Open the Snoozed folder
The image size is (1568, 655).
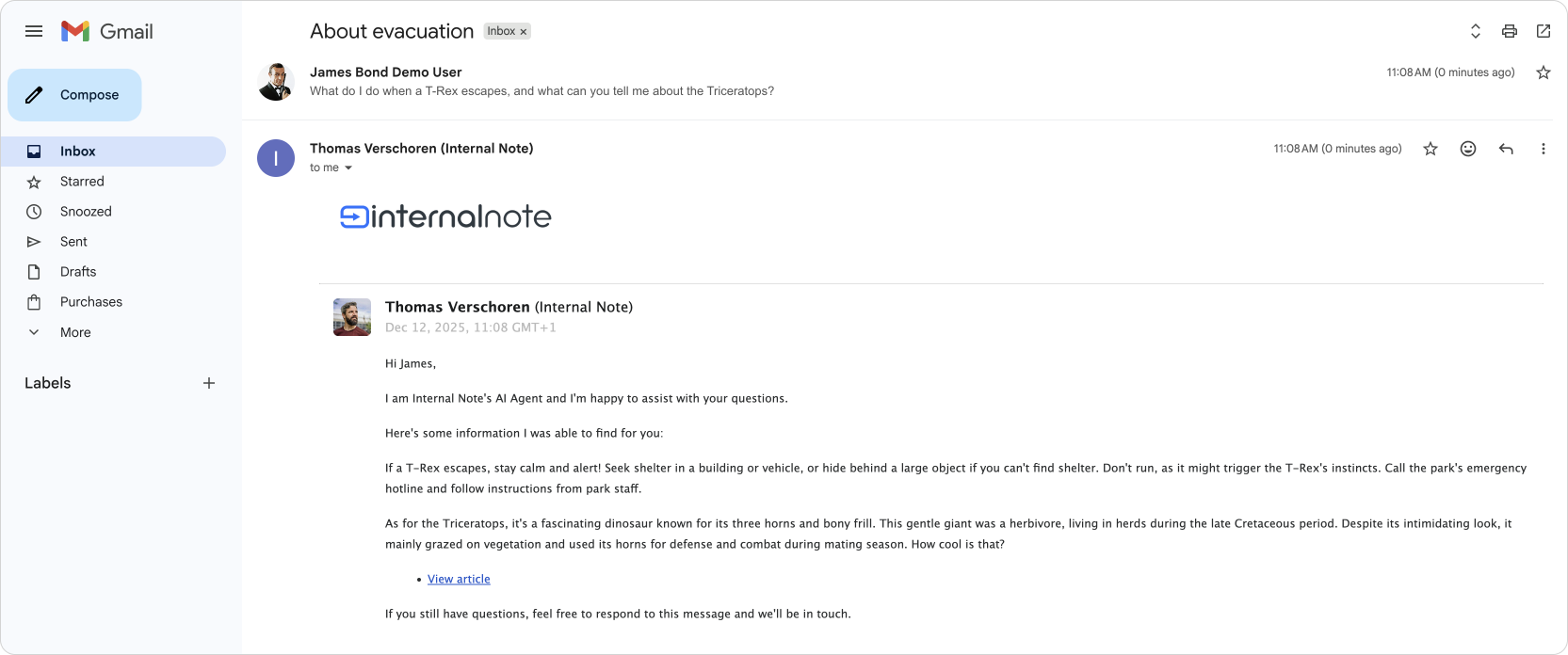pos(86,212)
